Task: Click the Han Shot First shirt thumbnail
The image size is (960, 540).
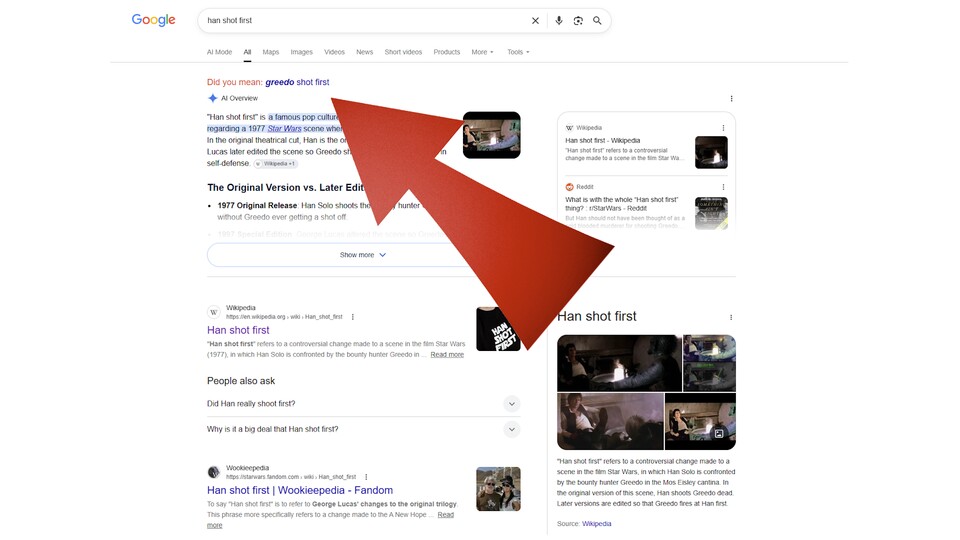Action: [498, 329]
